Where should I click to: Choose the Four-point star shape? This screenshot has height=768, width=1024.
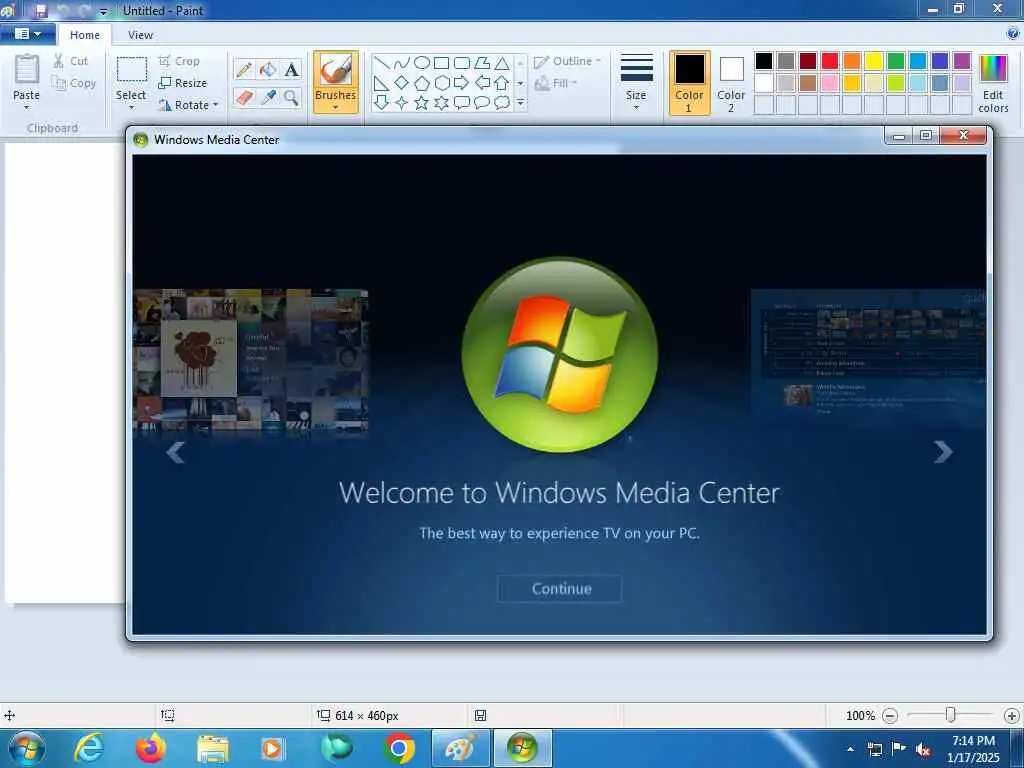tap(402, 103)
